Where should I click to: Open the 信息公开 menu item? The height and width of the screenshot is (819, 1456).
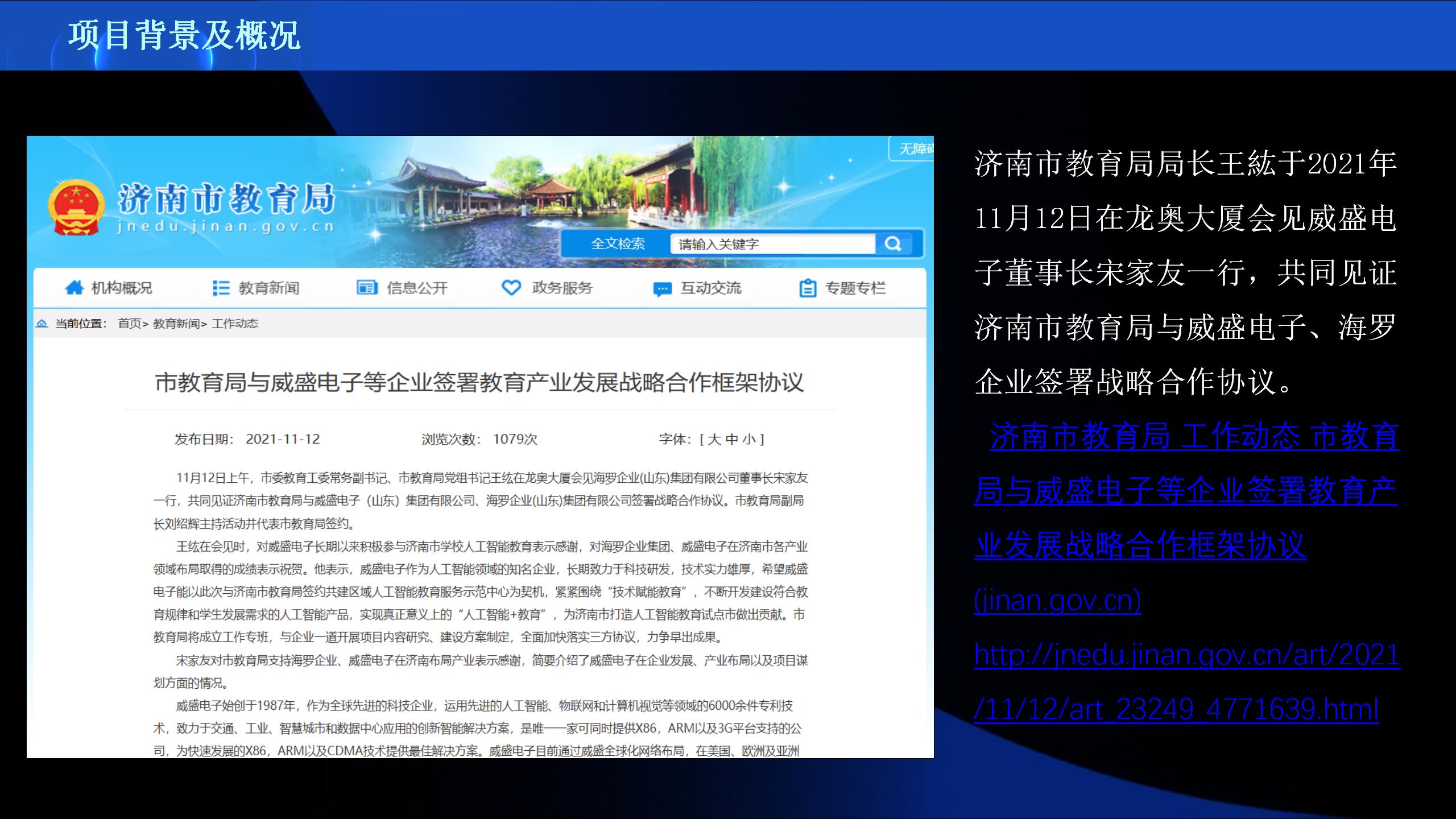tap(417, 288)
